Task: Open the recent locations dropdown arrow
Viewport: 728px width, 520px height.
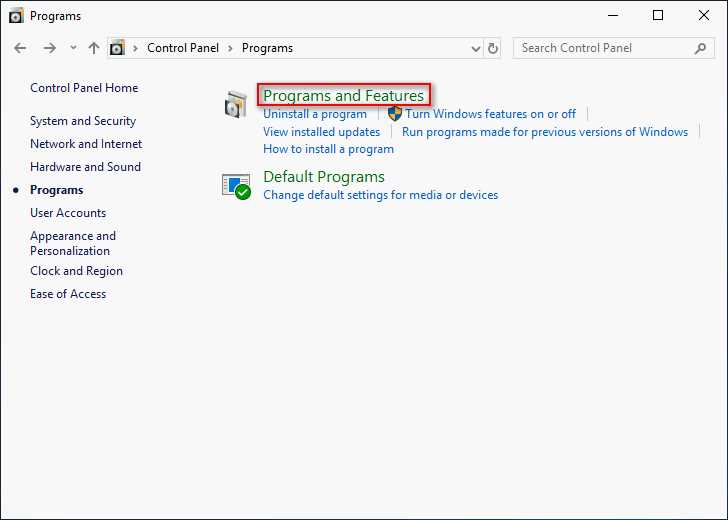Action: point(73,48)
